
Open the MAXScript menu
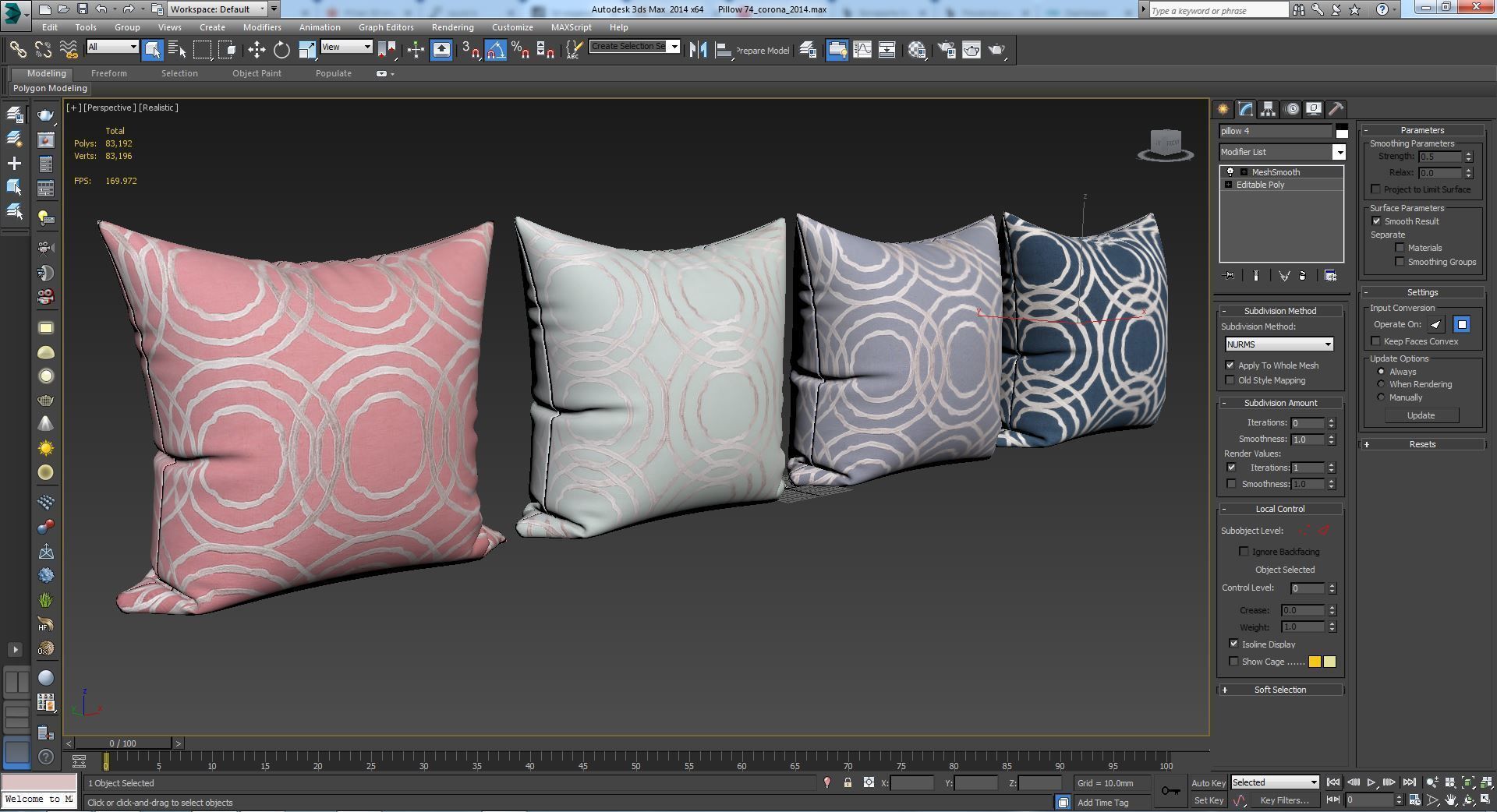pos(571,27)
